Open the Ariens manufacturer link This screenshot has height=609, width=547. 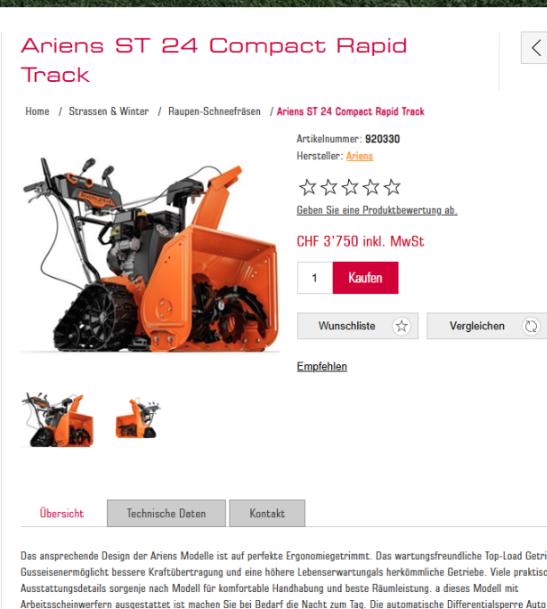pyautogui.click(x=359, y=156)
